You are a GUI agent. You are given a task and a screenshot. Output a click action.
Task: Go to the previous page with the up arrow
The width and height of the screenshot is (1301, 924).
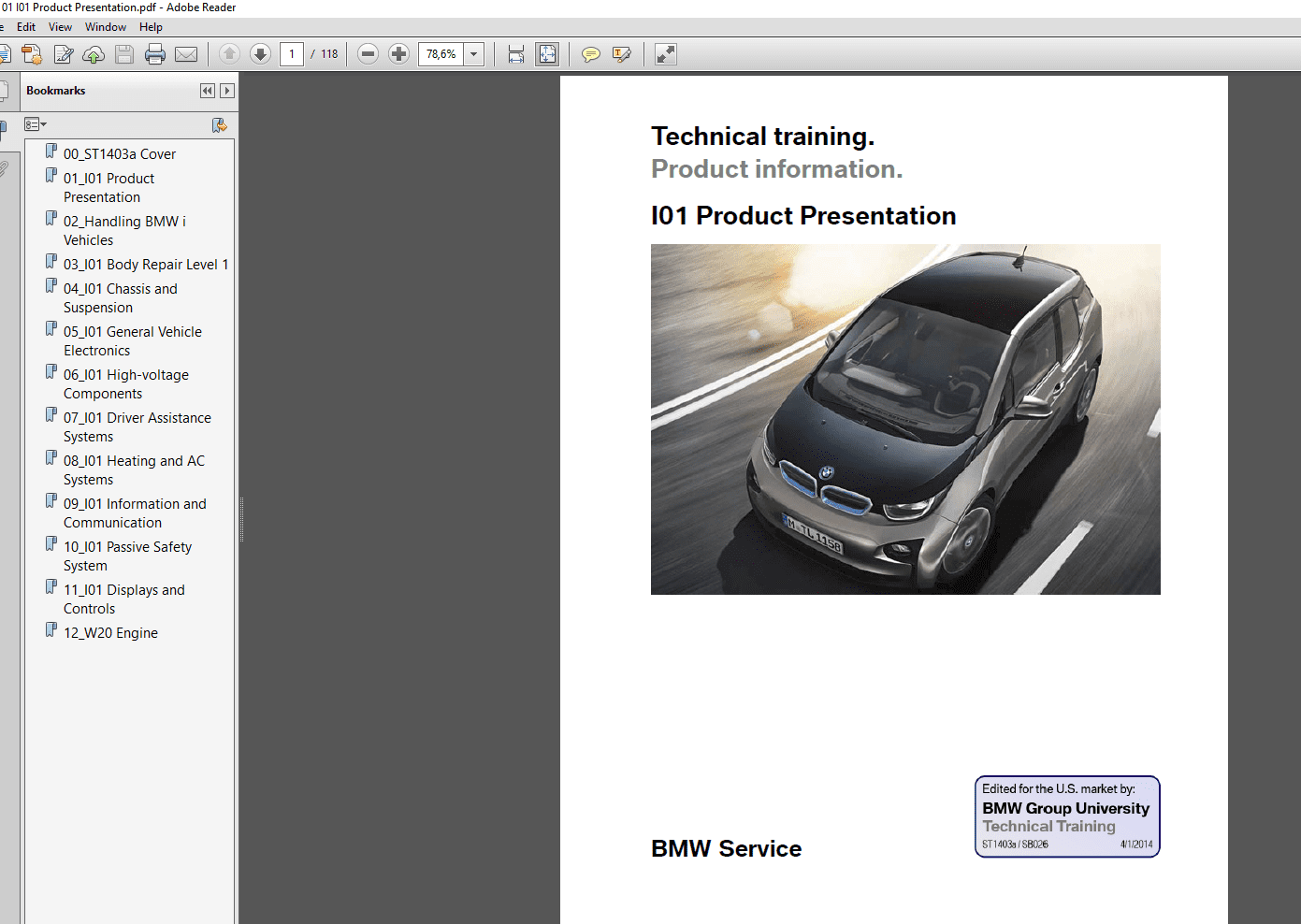tap(229, 54)
